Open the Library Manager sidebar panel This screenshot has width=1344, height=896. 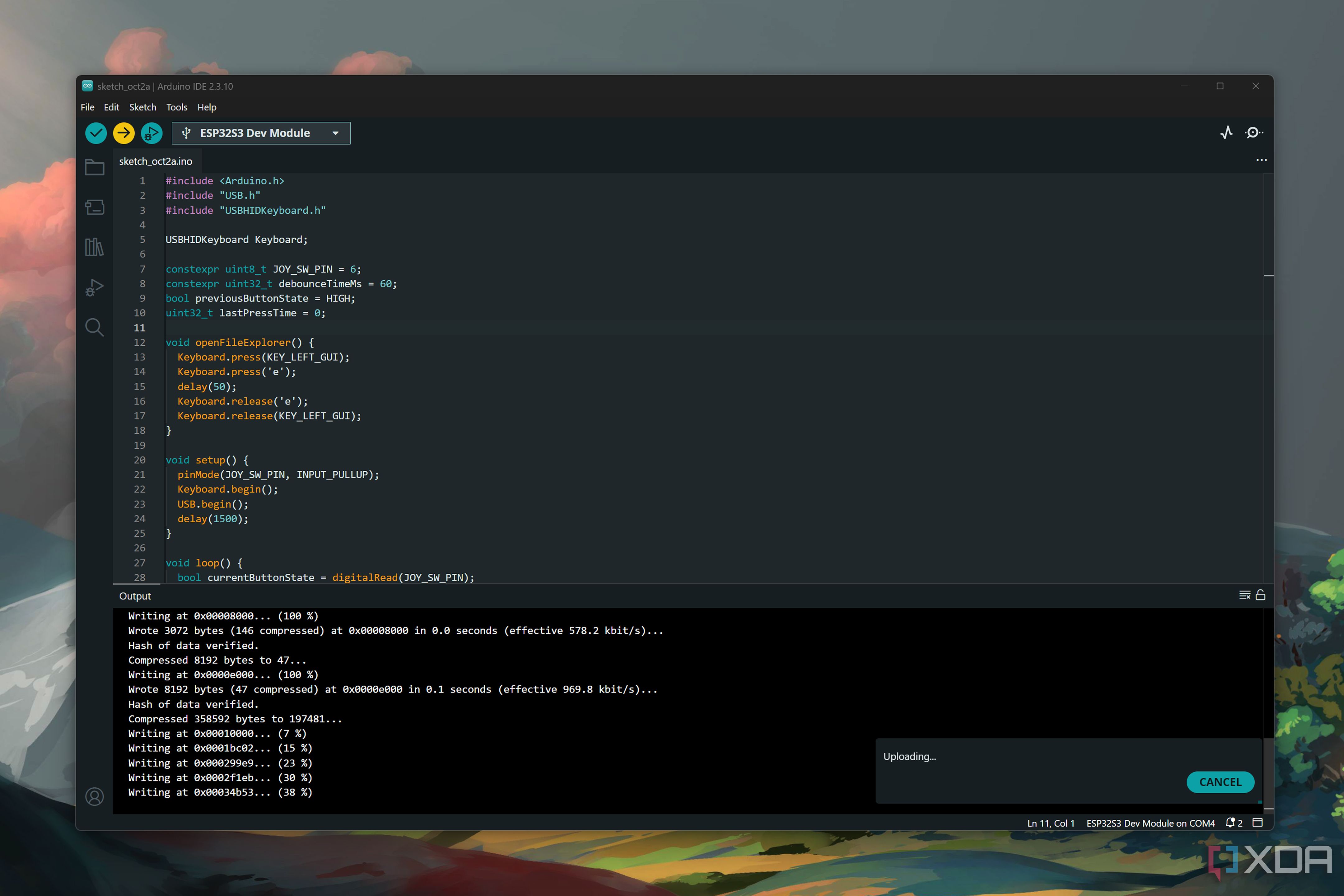(94, 247)
